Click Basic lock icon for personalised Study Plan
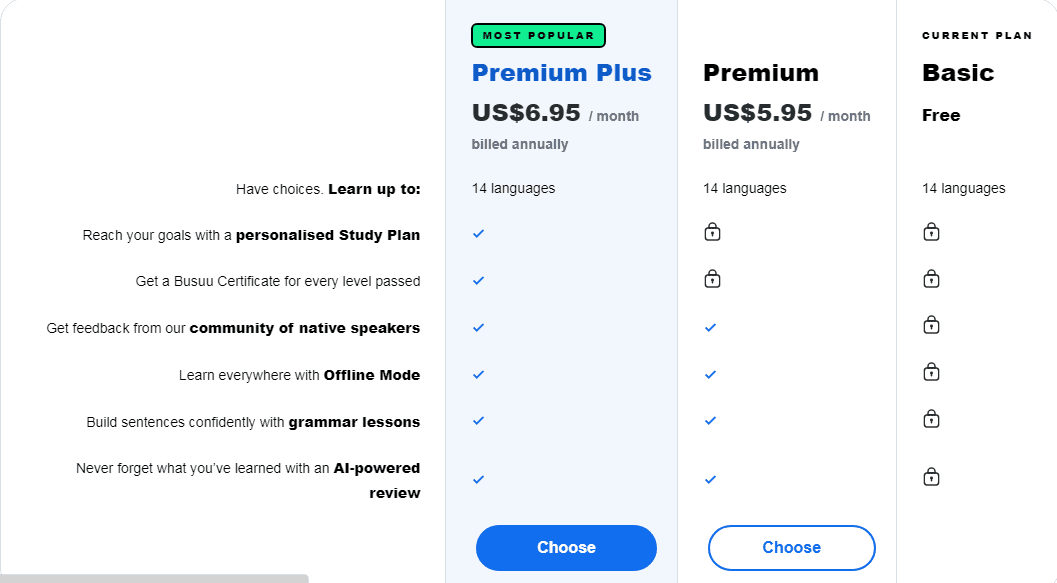The height and width of the screenshot is (583, 1057). [931, 232]
